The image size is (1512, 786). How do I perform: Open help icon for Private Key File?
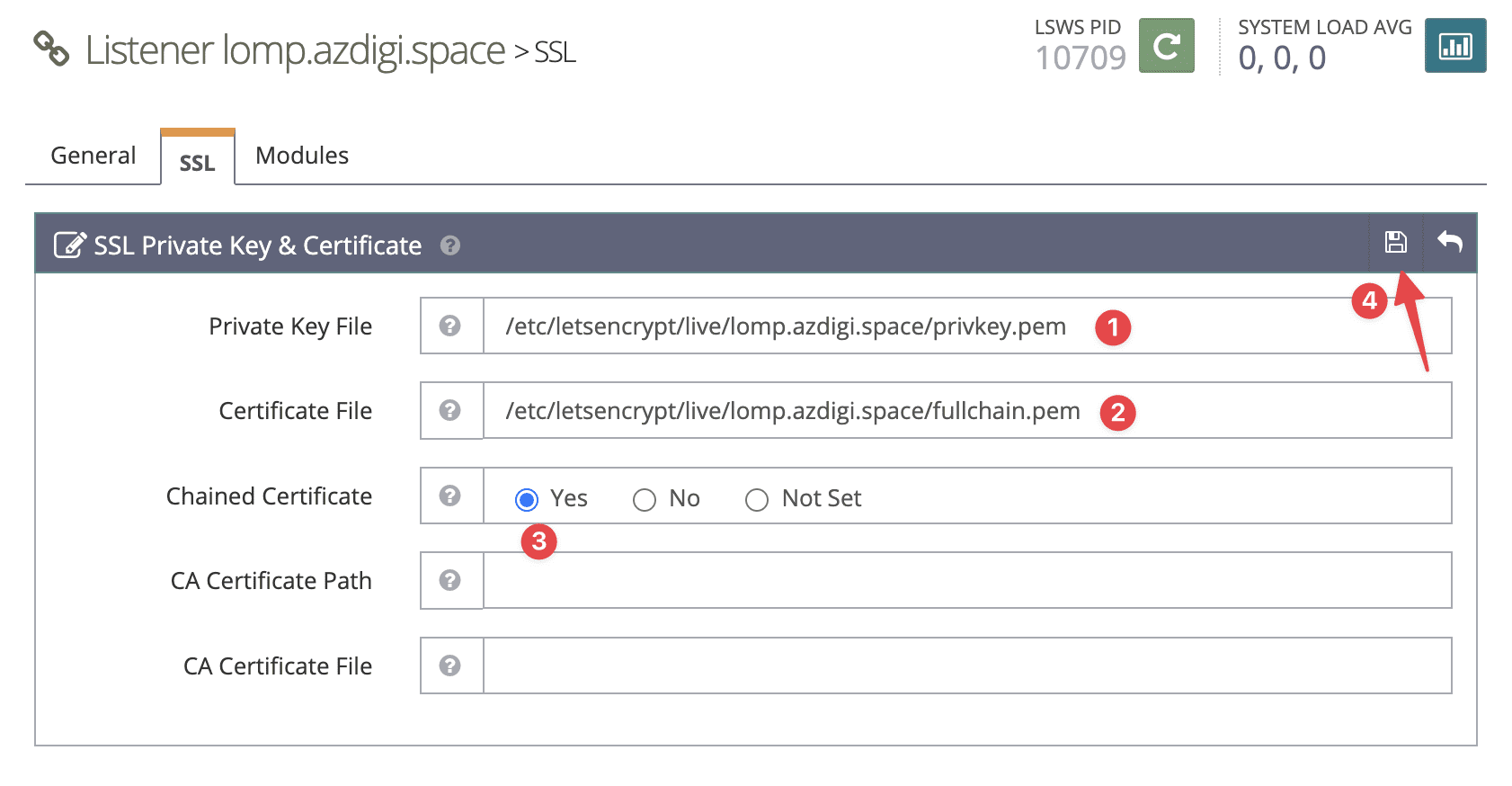pyautogui.click(x=450, y=326)
